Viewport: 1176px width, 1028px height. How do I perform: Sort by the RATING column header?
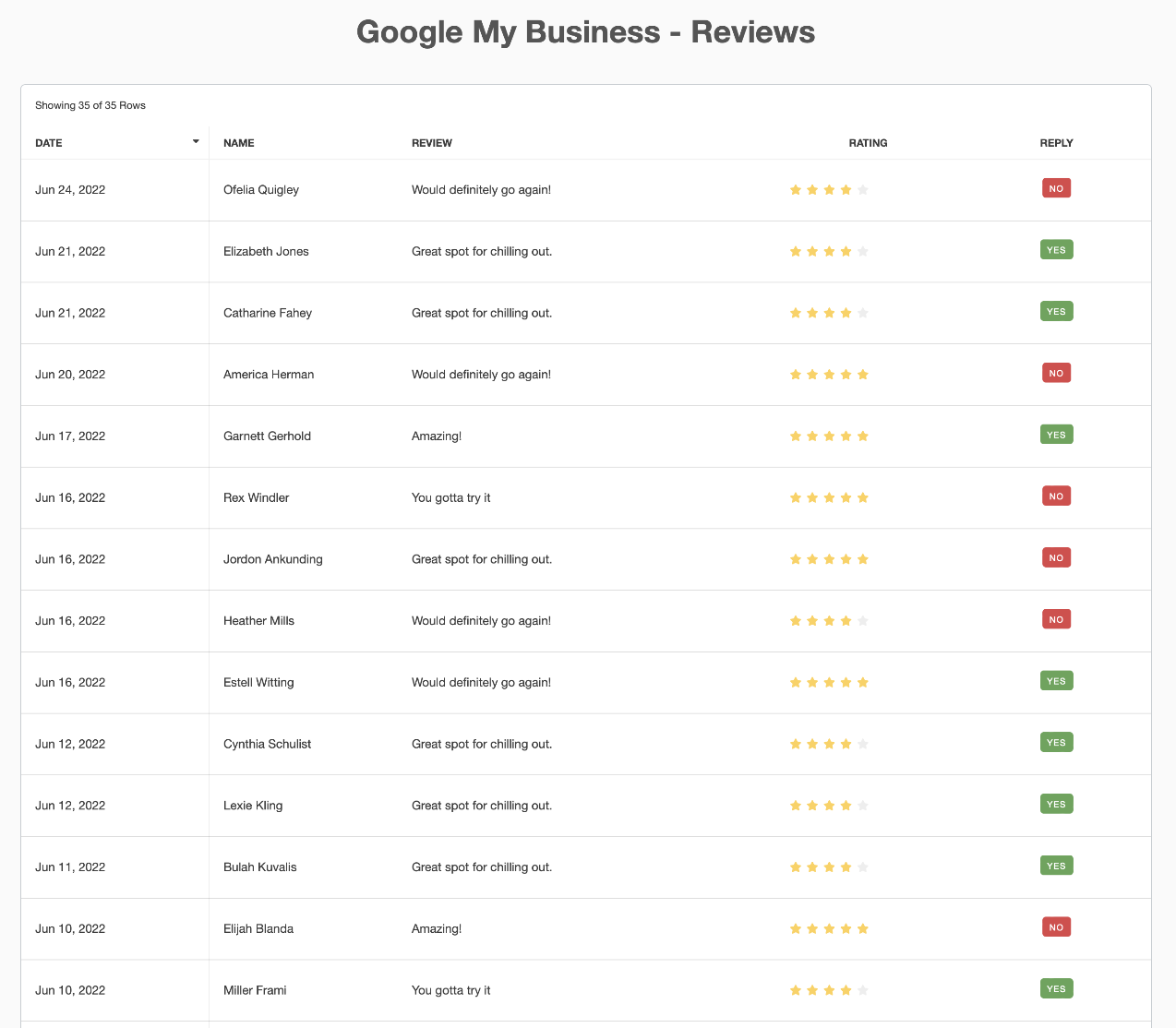(x=868, y=143)
